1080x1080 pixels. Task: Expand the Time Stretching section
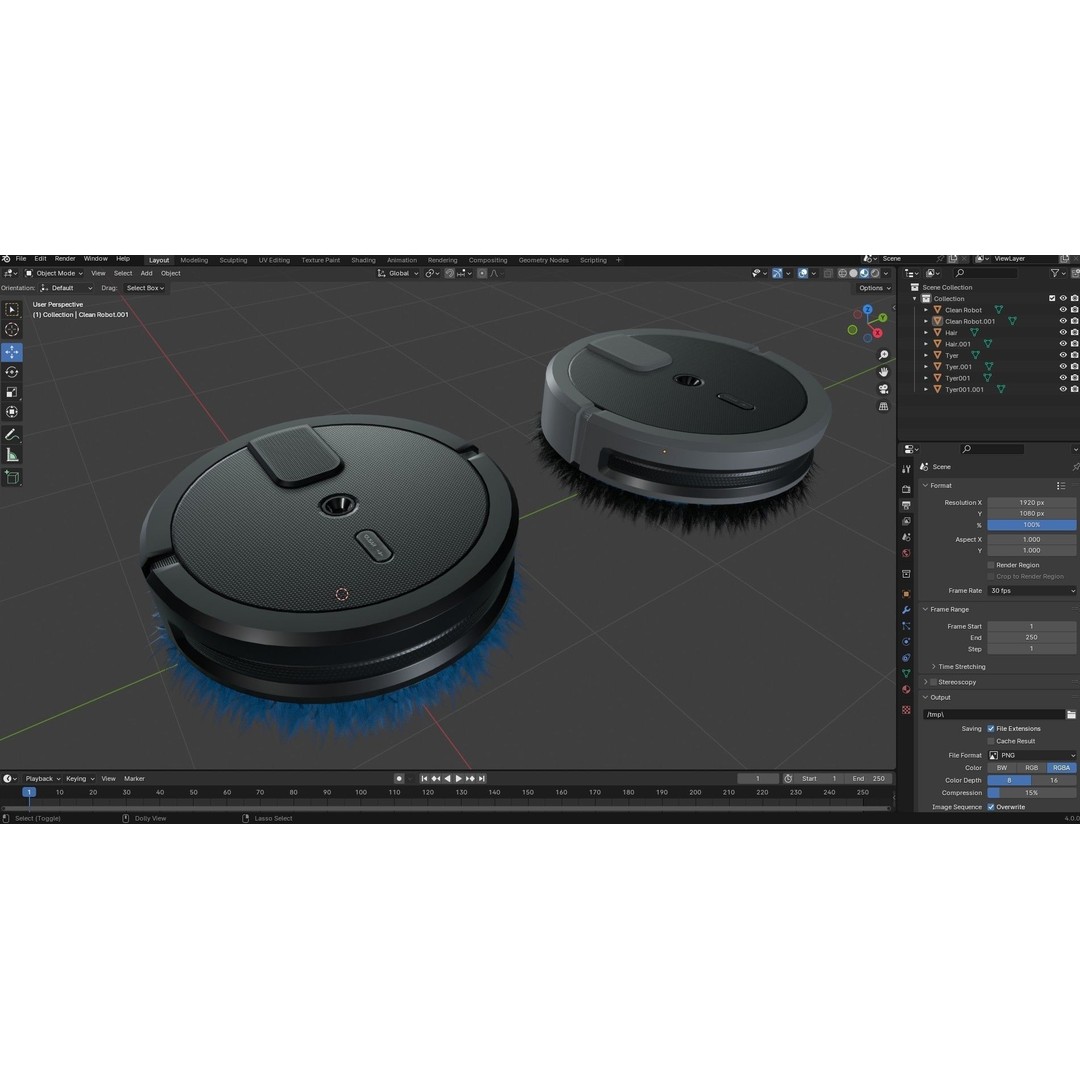(934, 667)
